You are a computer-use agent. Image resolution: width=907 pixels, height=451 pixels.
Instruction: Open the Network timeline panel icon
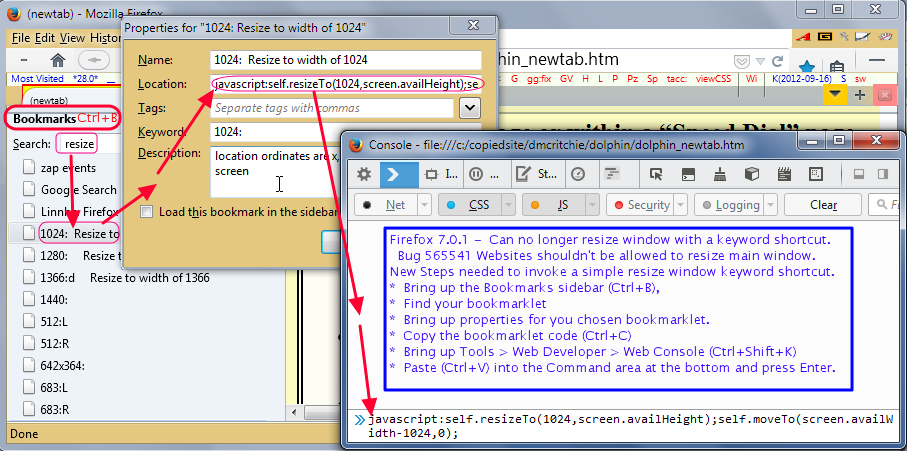click(611, 174)
